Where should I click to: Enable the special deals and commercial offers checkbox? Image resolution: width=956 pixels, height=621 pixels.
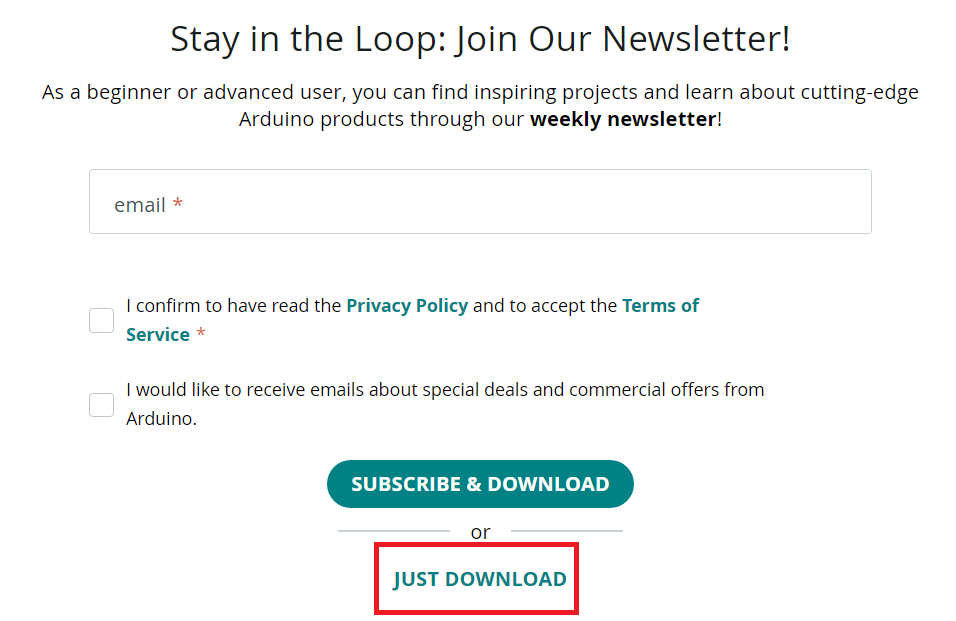pos(102,404)
